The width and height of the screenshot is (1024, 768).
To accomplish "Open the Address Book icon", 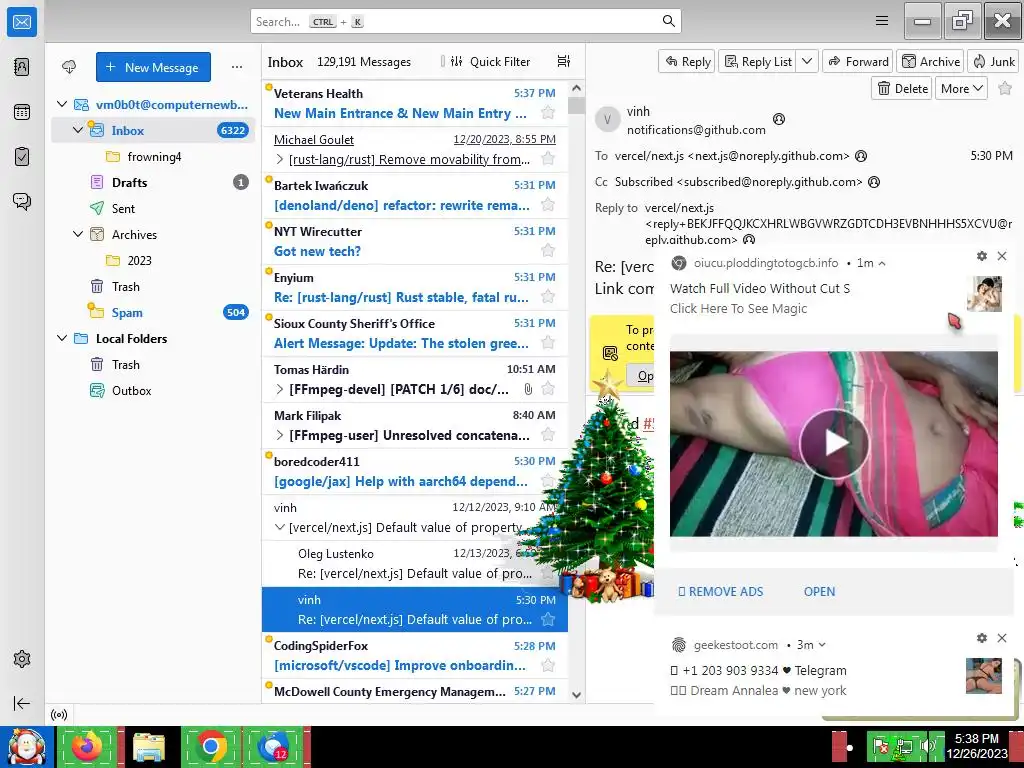I will click(22, 67).
